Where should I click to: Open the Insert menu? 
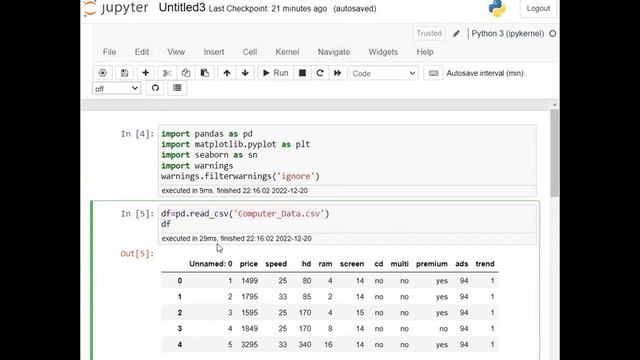click(214, 52)
